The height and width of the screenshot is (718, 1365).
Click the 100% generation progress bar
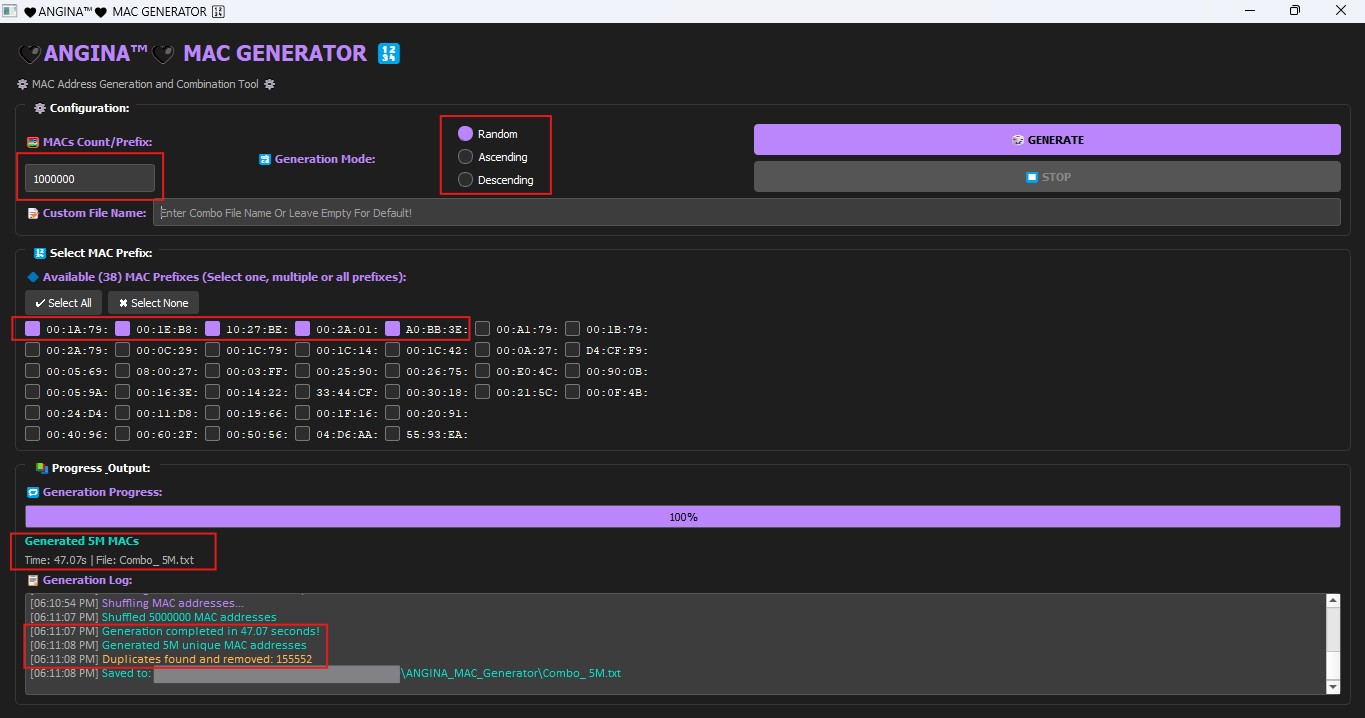click(x=682, y=517)
